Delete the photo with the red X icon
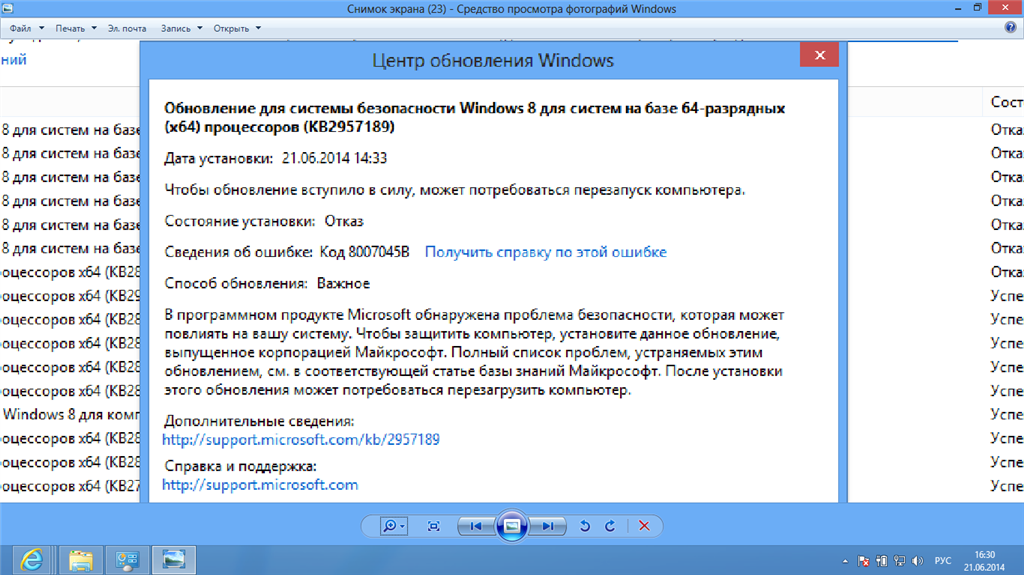This screenshot has width=1024, height=575. (x=644, y=526)
